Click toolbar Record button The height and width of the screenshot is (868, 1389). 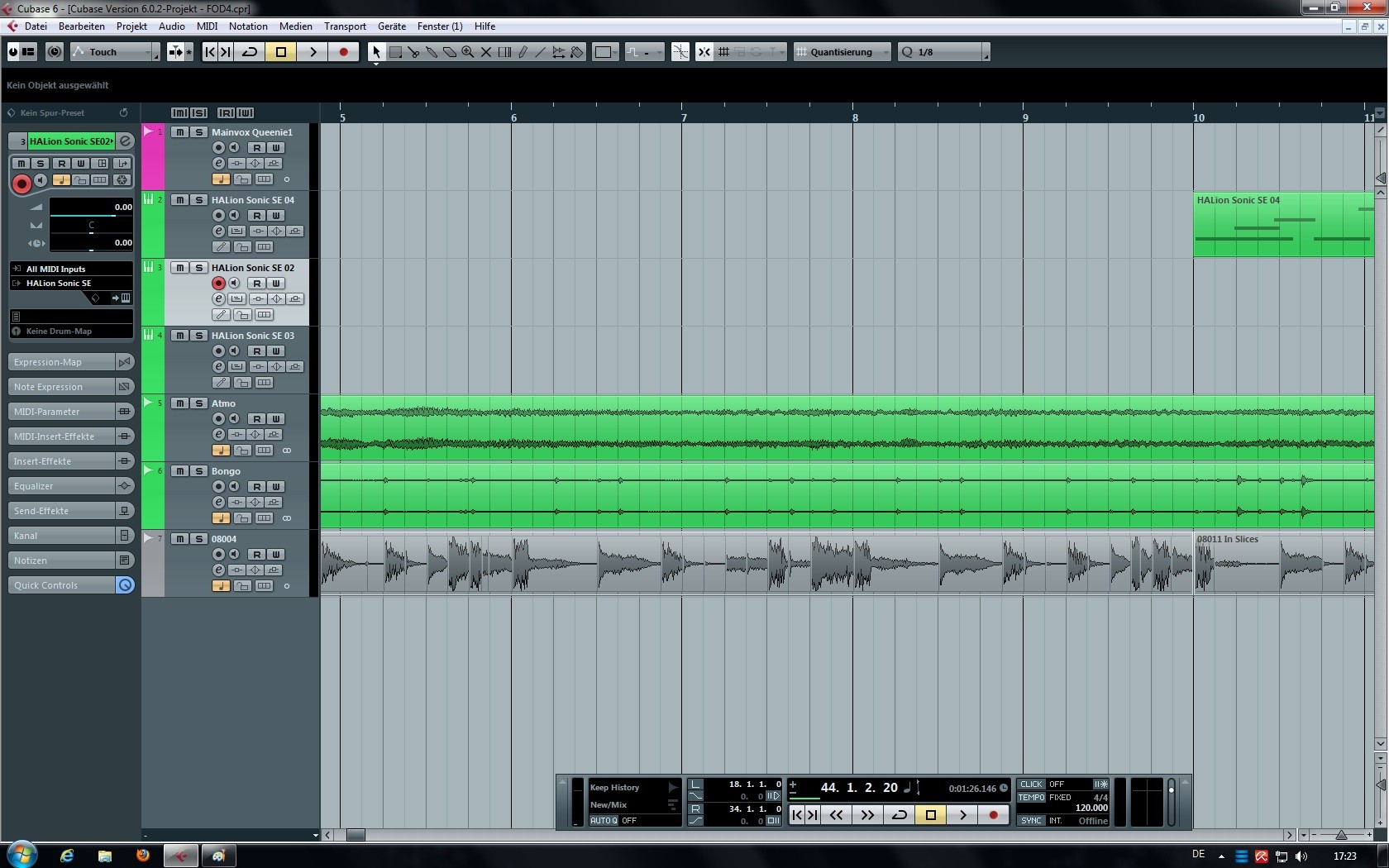(x=344, y=52)
